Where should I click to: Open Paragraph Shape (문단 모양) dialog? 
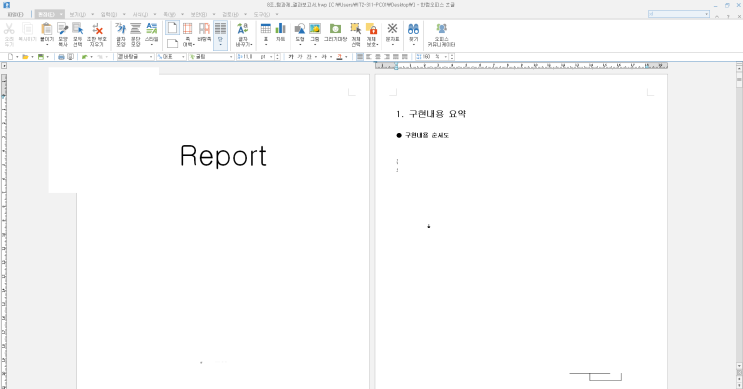click(136, 29)
